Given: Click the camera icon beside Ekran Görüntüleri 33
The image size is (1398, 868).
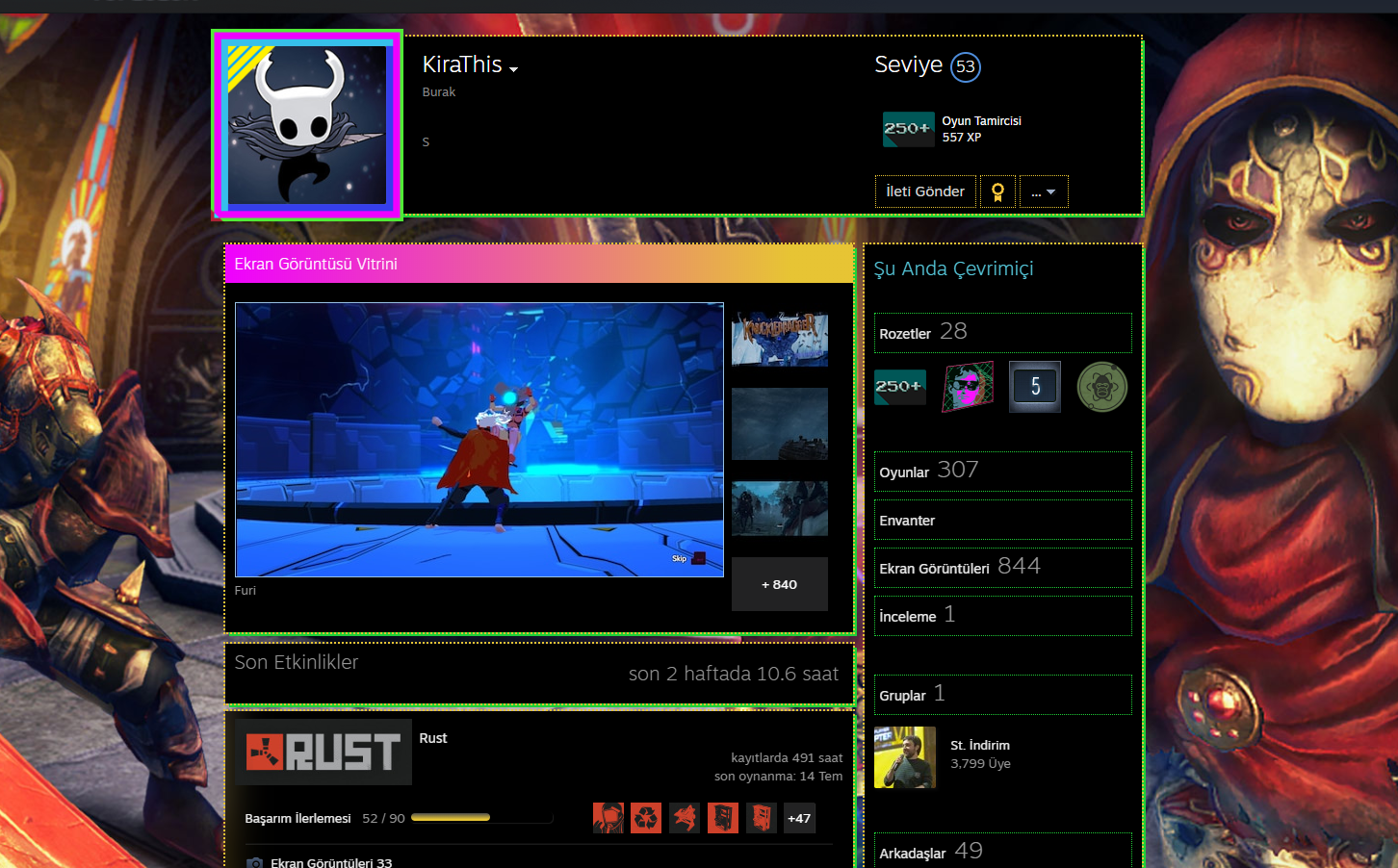Looking at the screenshot, I should point(254,862).
